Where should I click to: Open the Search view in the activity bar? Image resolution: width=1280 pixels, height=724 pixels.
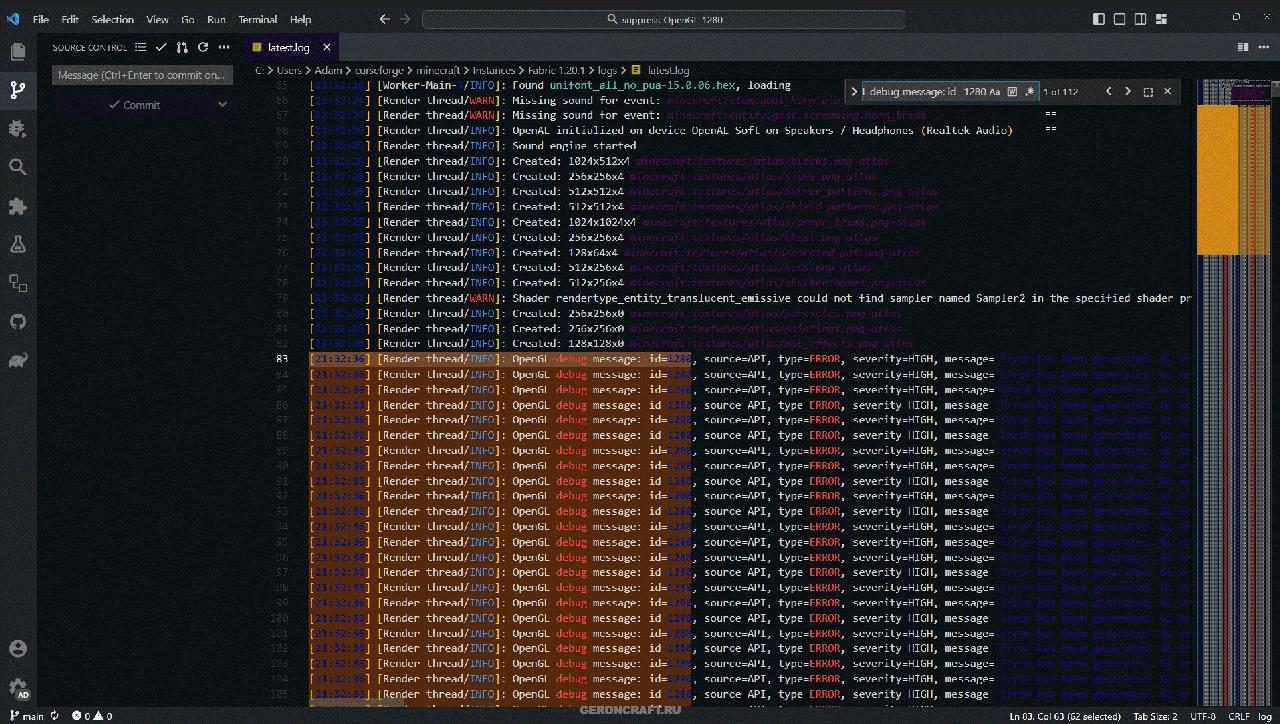pos(17,167)
